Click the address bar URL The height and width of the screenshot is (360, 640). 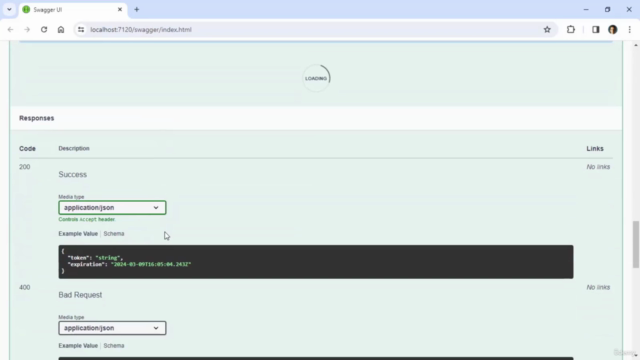(x=141, y=29)
